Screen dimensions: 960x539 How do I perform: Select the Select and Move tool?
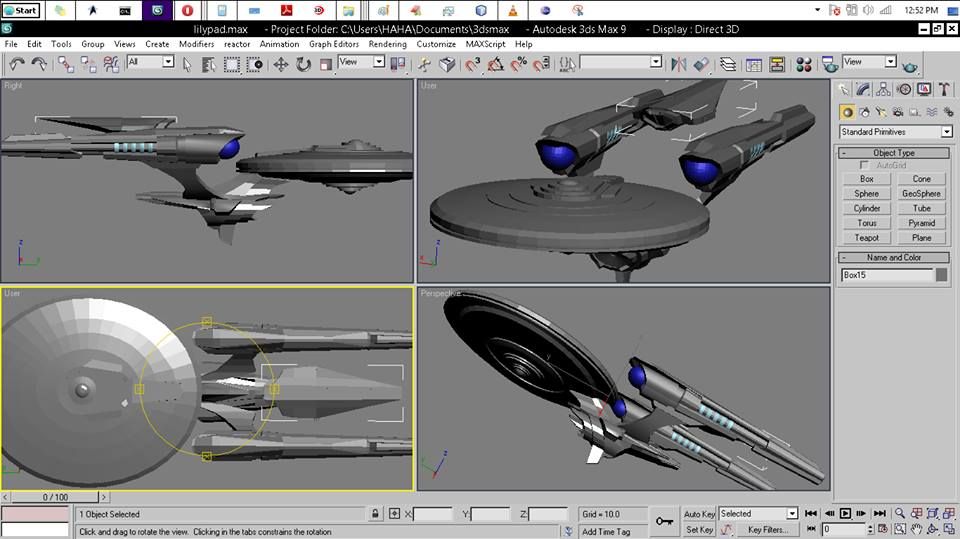(x=280, y=64)
